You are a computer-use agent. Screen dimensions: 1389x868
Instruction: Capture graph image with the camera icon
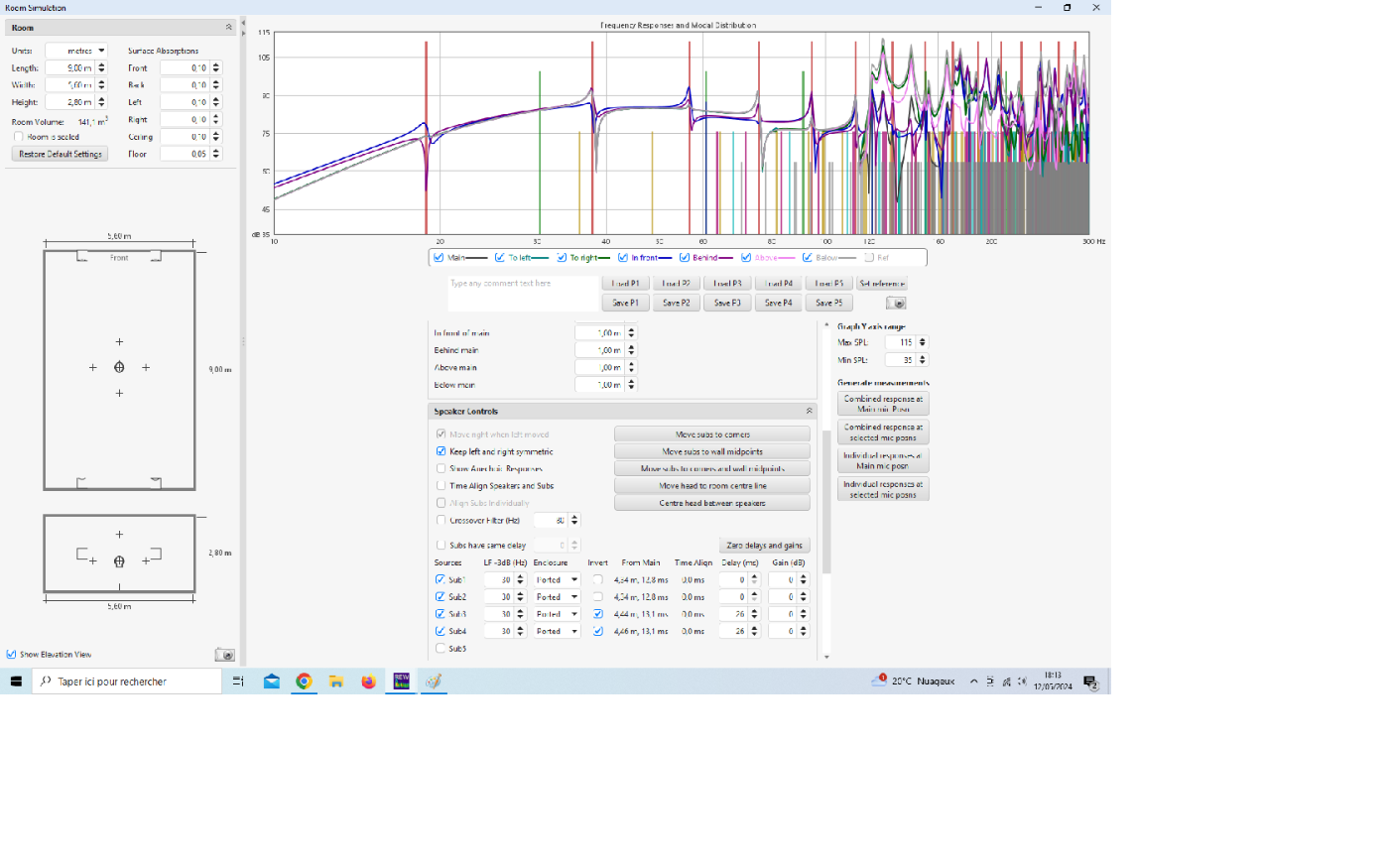click(x=896, y=303)
